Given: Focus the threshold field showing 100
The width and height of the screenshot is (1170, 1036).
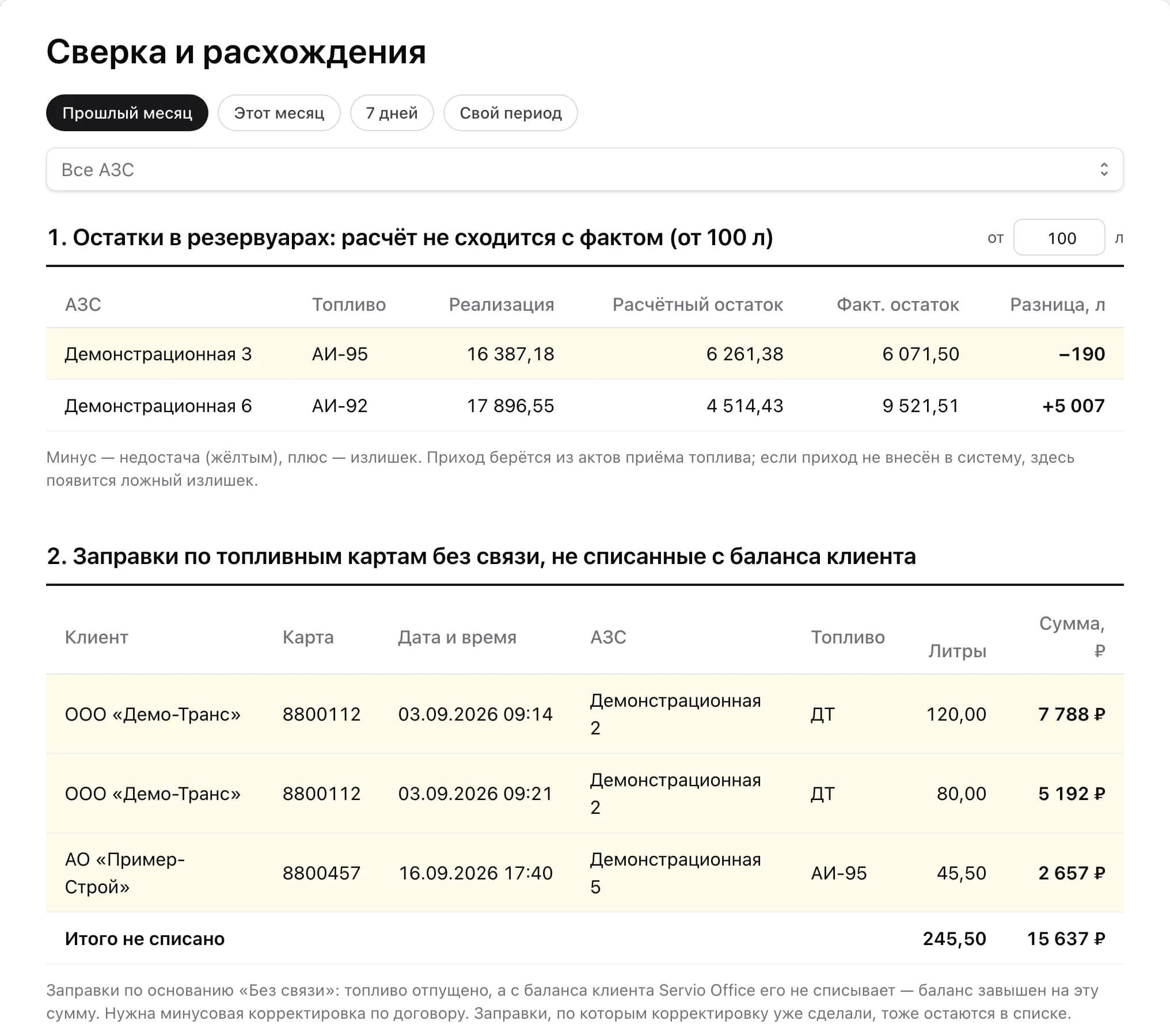Looking at the screenshot, I should click(1059, 238).
